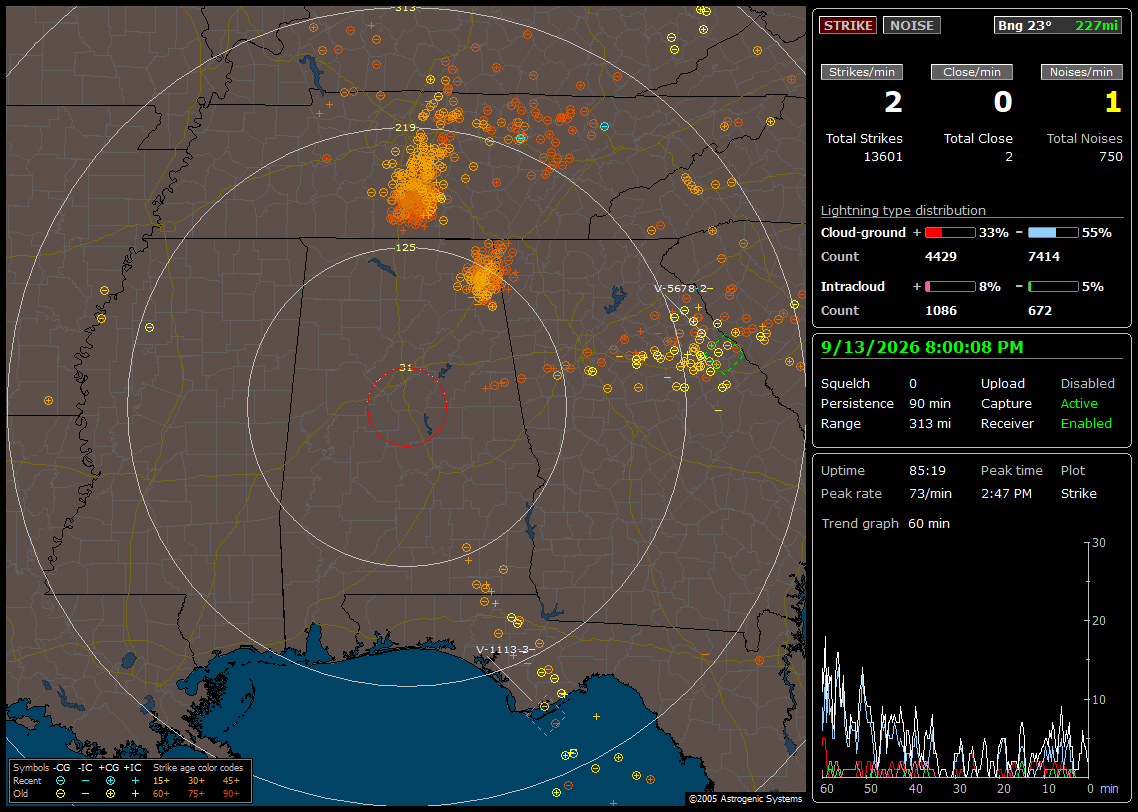Click the Upload Disabled status
This screenshot has width=1138, height=812.
(1087, 384)
